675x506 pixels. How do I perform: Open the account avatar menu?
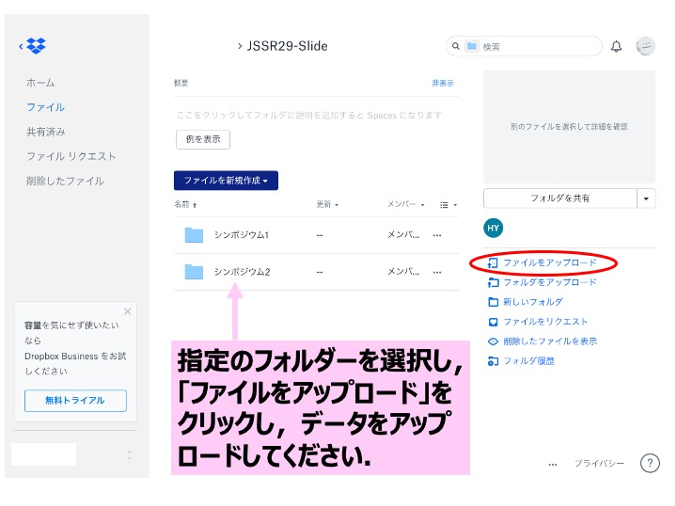tap(645, 46)
